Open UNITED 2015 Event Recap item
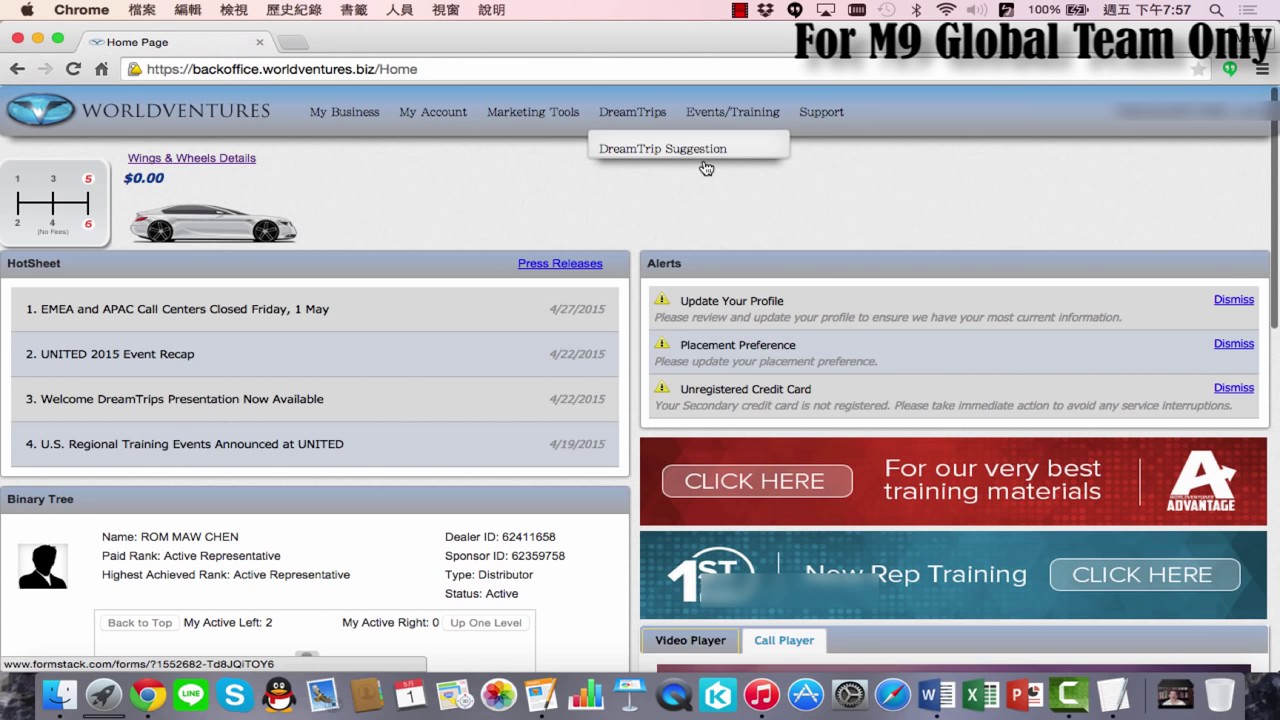This screenshot has height=720, width=1280. coord(315,354)
